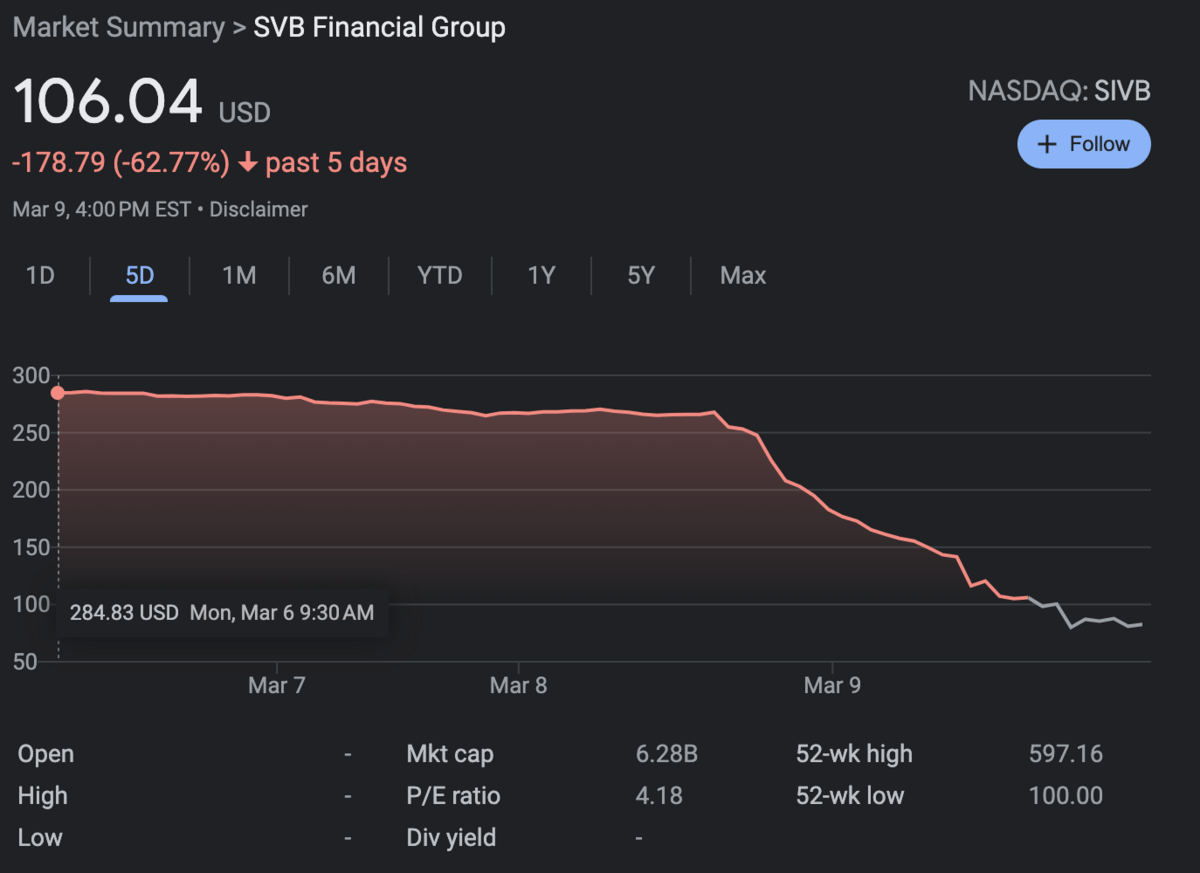Viewport: 1200px width, 873px height.
Task: Select the YTD range tab
Action: 440,276
